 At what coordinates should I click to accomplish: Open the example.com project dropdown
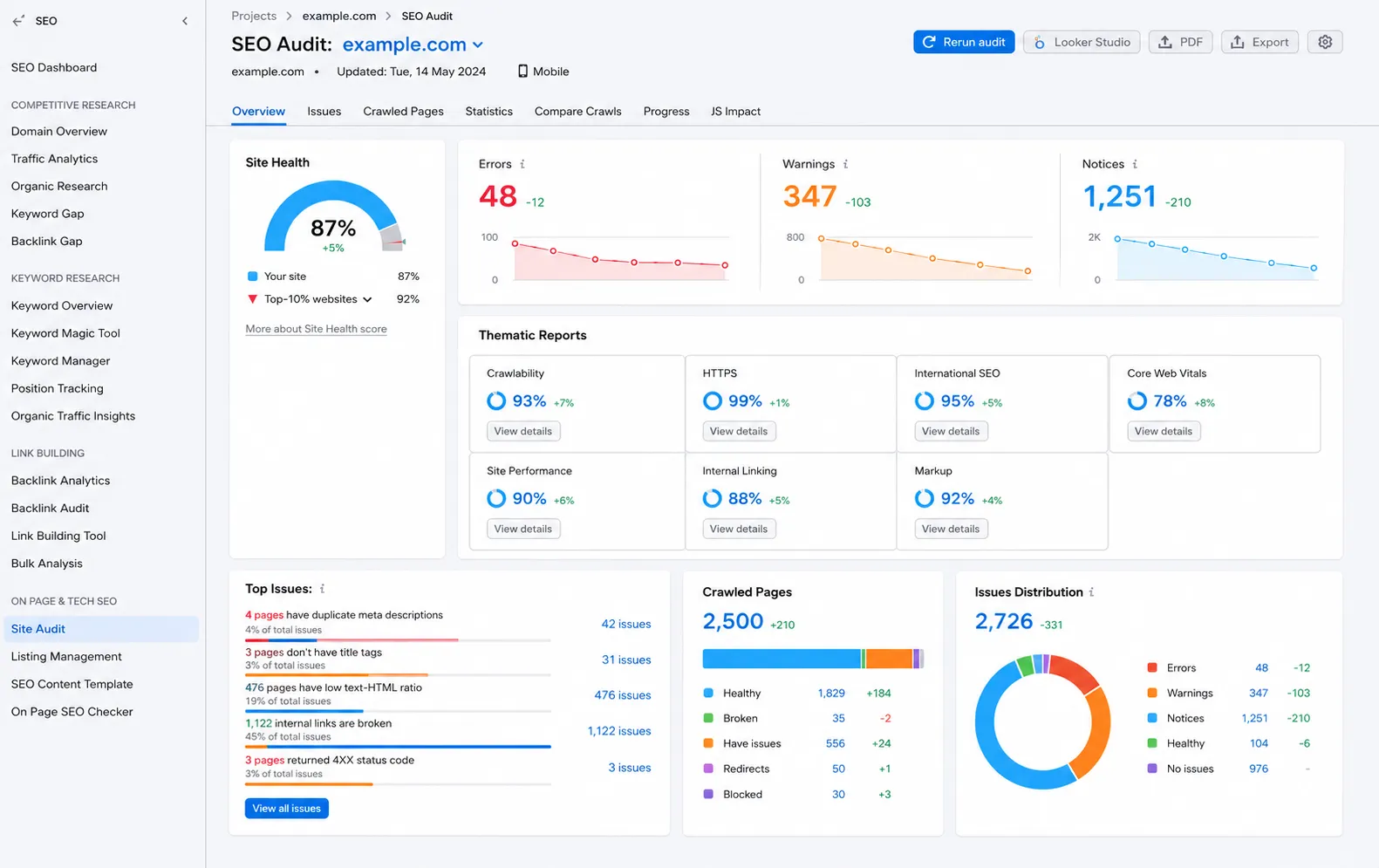pos(413,44)
